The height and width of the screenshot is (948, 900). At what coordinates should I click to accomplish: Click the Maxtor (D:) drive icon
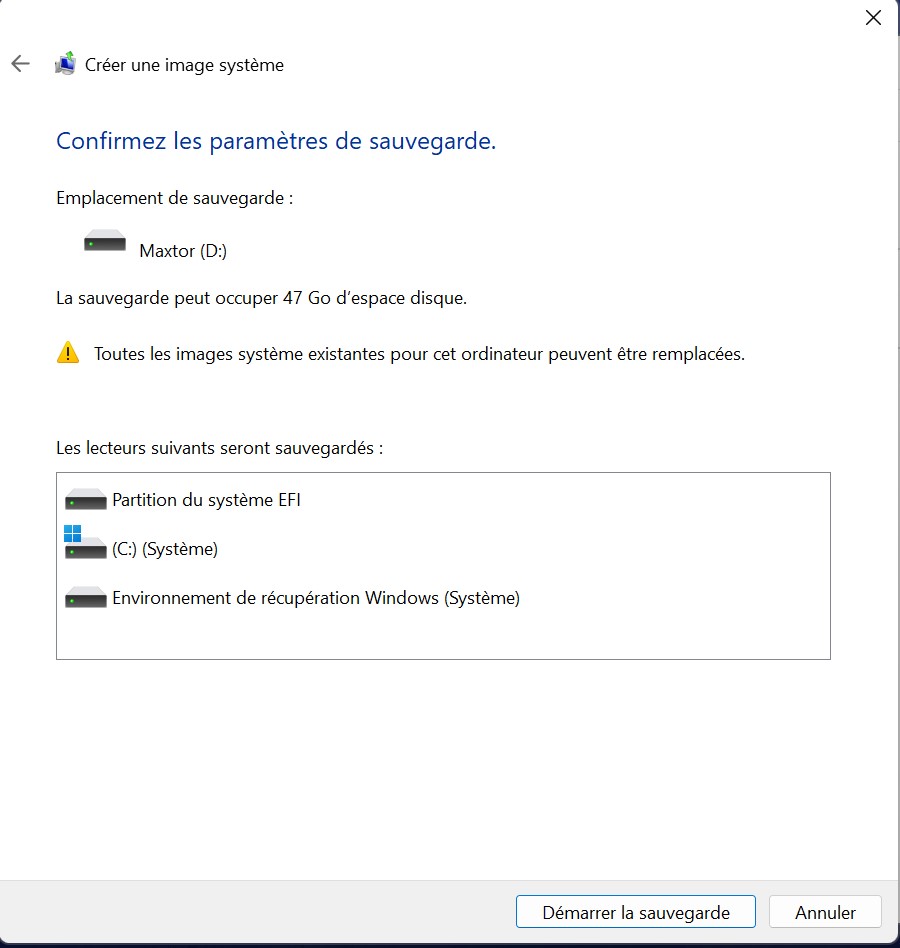coord(105,242)
